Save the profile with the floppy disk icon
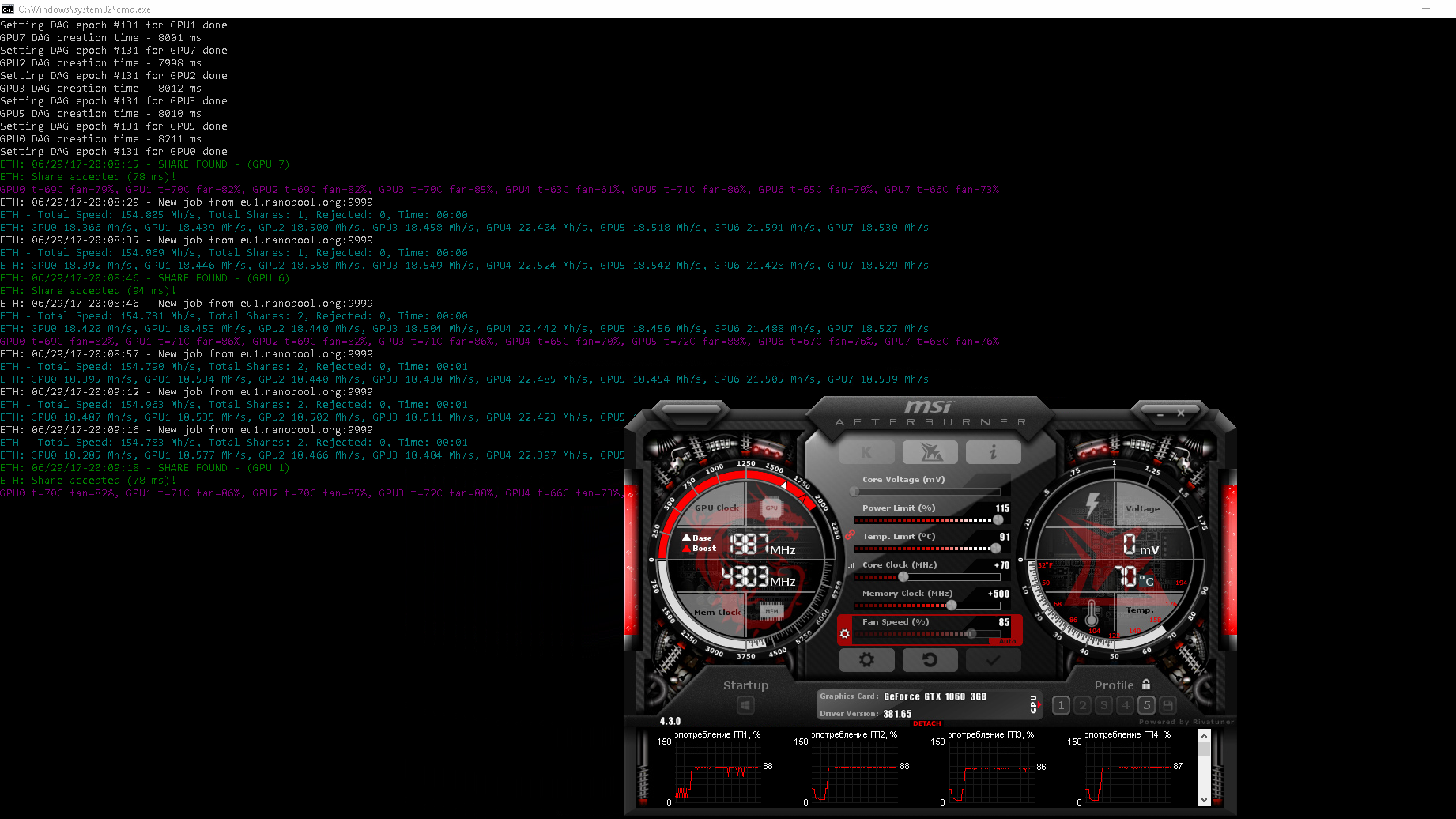 coord(1167,705)
